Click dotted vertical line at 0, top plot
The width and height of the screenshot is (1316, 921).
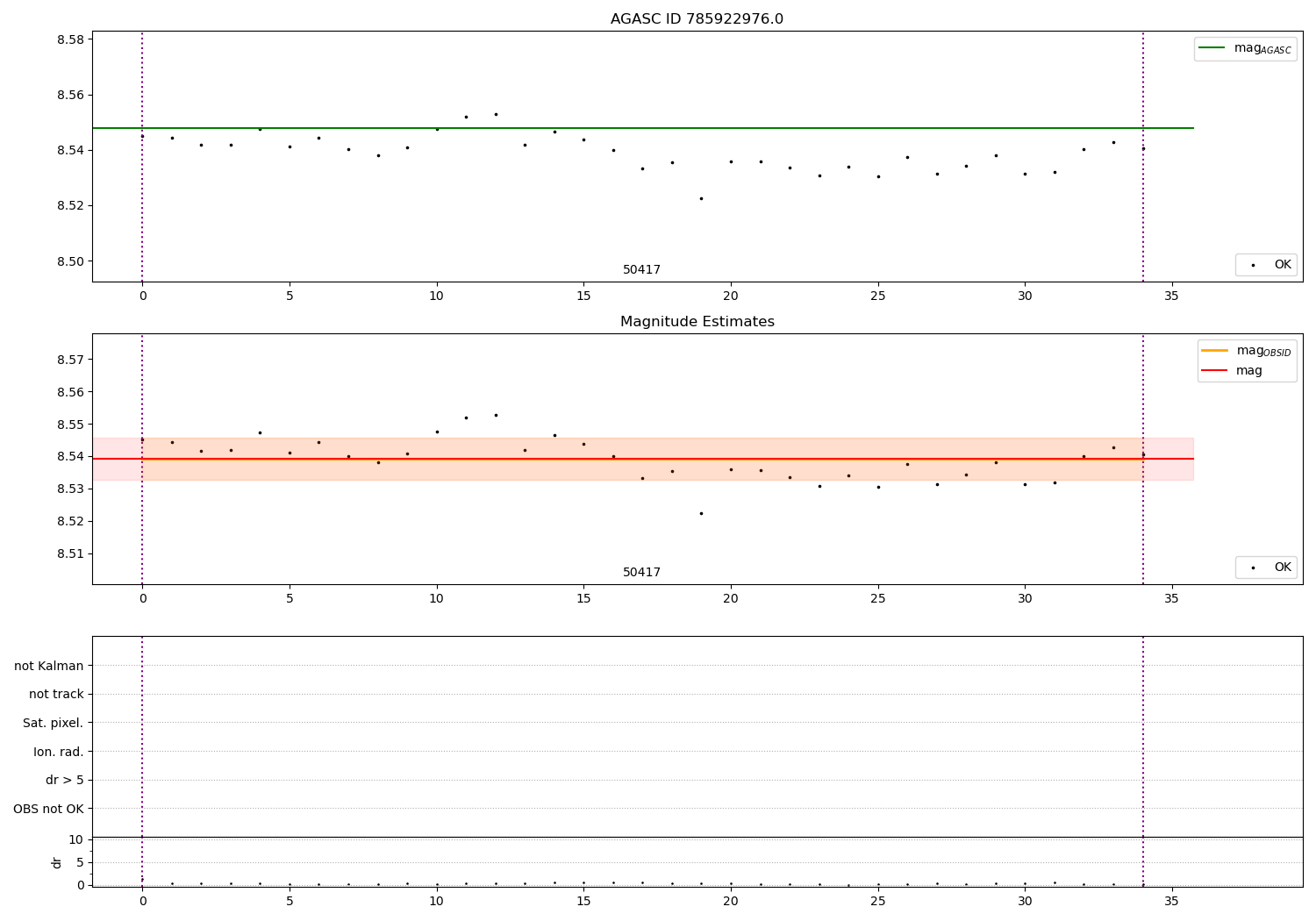pyautogui.click(x=142, y=156)
